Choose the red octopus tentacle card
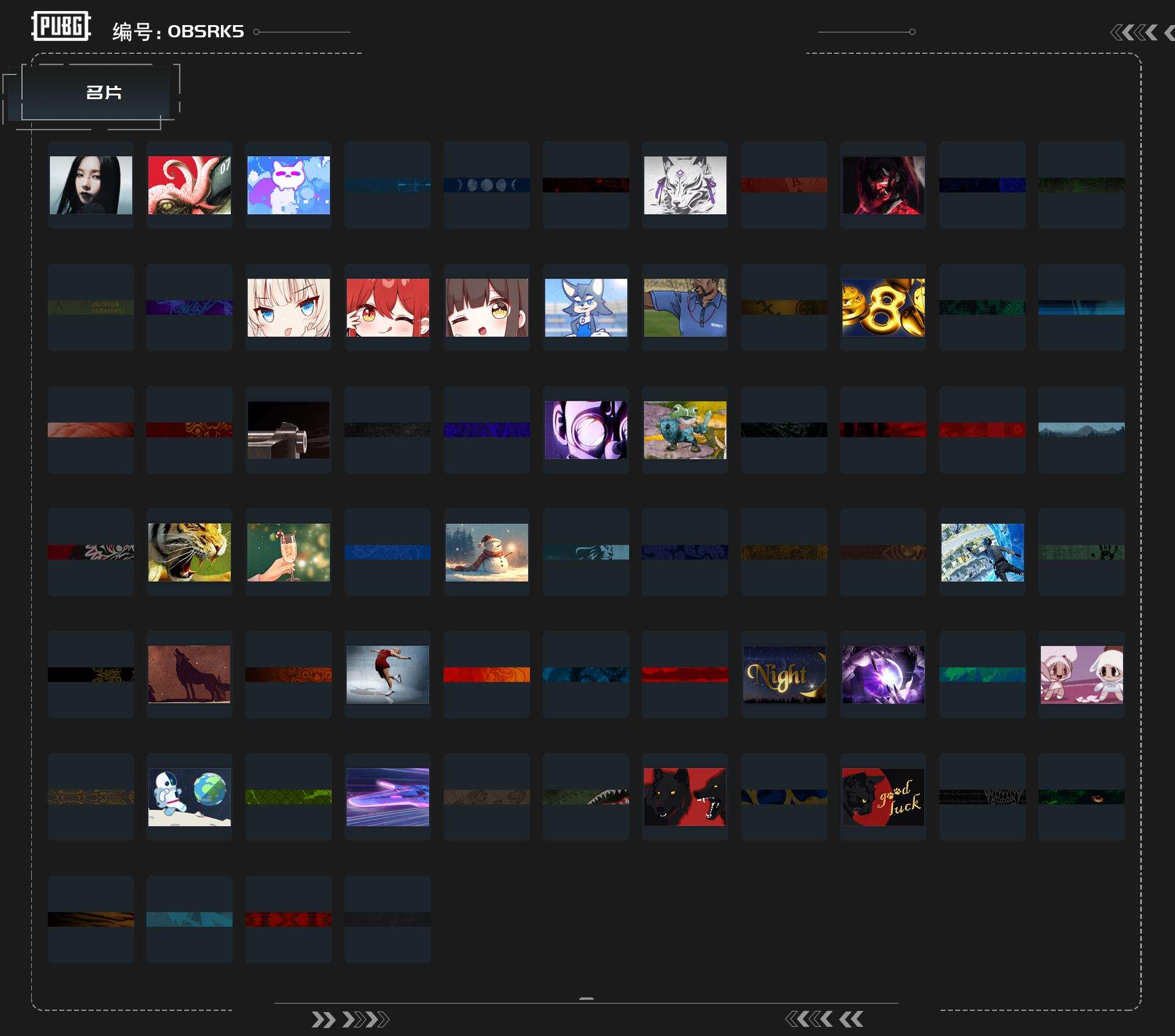Viewport: 1175px width, 1036px height. point(190,185)
